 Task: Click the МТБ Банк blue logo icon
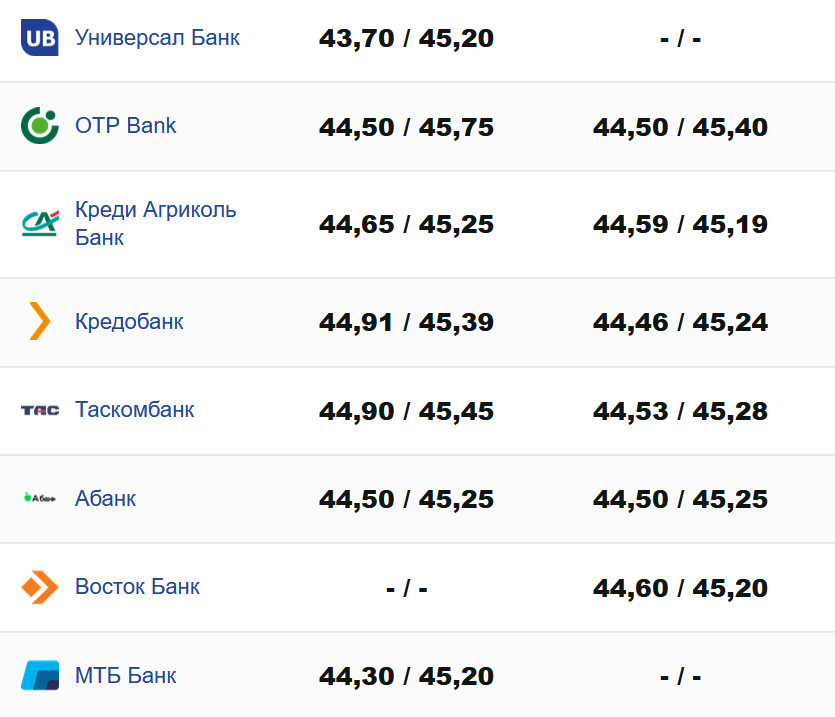pyautogui.click(x=40, y=675)
